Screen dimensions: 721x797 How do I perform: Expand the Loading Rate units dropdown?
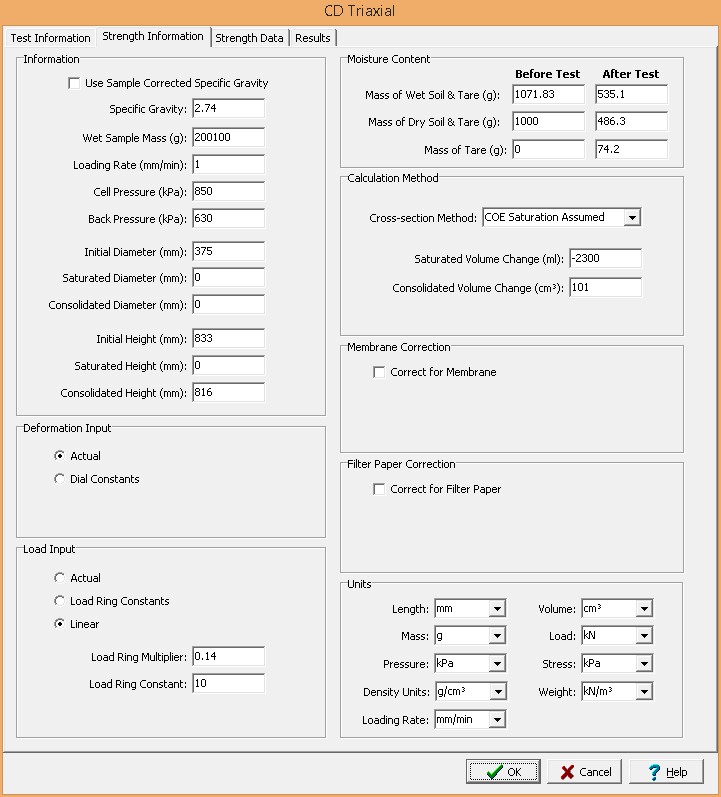497,719
